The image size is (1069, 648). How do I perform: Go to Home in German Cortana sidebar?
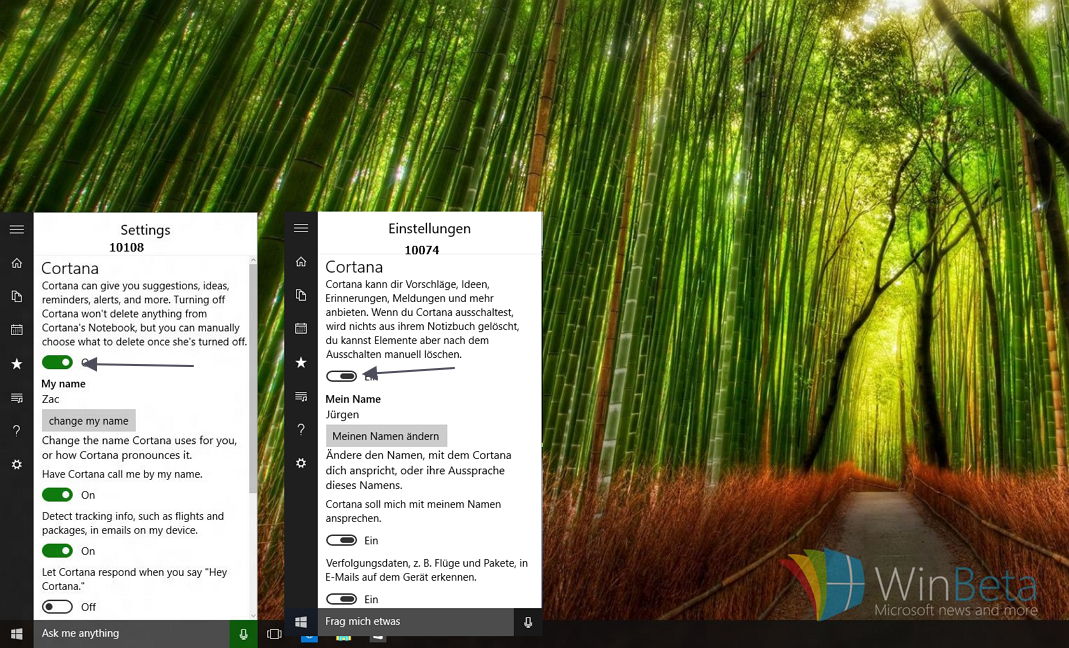point(301,261)
